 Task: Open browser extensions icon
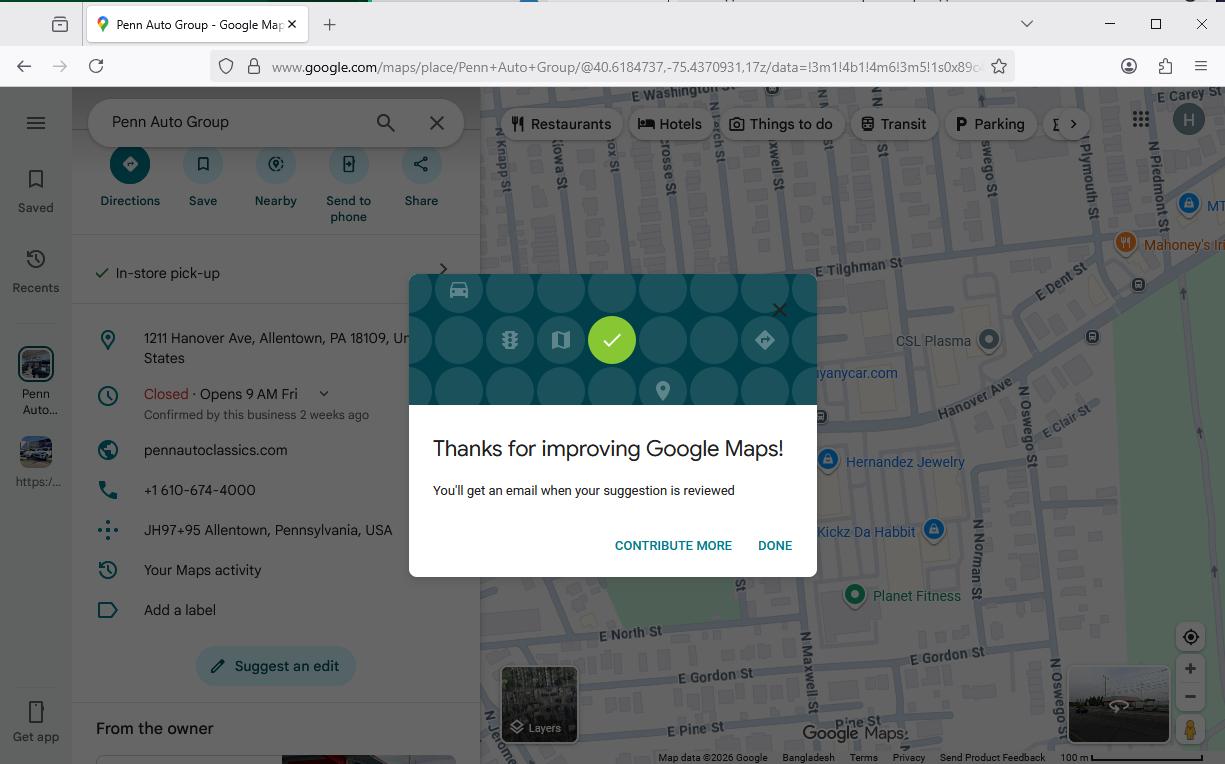point(1165,66)
